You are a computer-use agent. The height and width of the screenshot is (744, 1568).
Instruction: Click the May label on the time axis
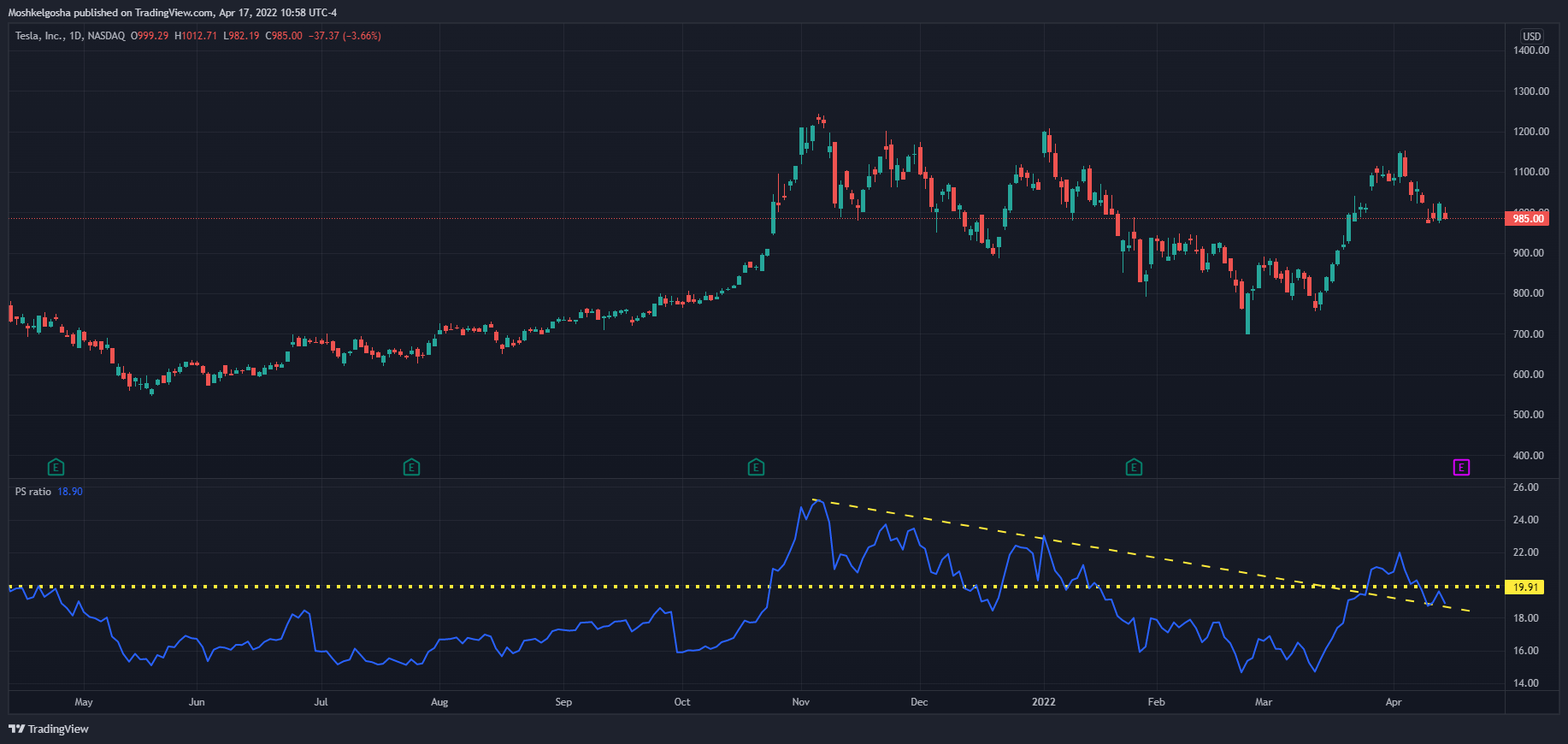click(x=84, y=702)
